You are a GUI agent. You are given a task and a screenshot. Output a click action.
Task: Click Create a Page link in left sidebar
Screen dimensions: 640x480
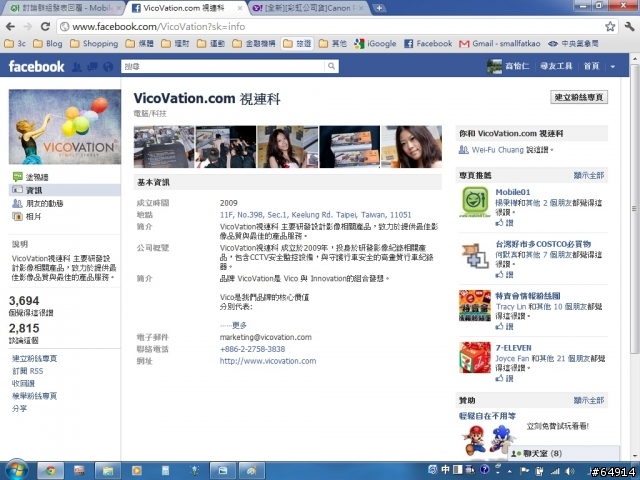pyautogui.click(x=35, y=358)
